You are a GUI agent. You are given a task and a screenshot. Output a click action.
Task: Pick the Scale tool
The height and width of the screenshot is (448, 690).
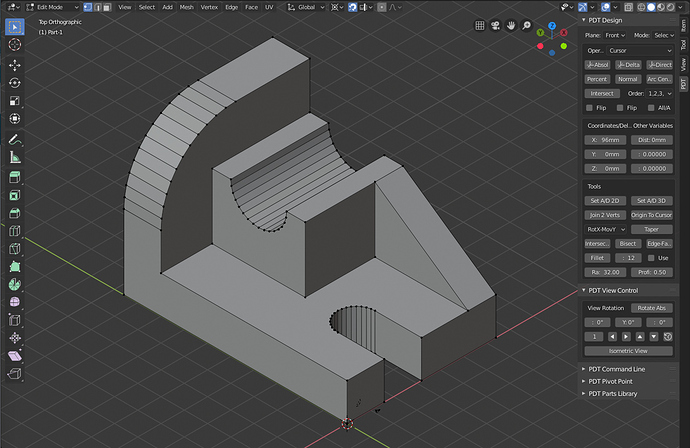(15, 101)
